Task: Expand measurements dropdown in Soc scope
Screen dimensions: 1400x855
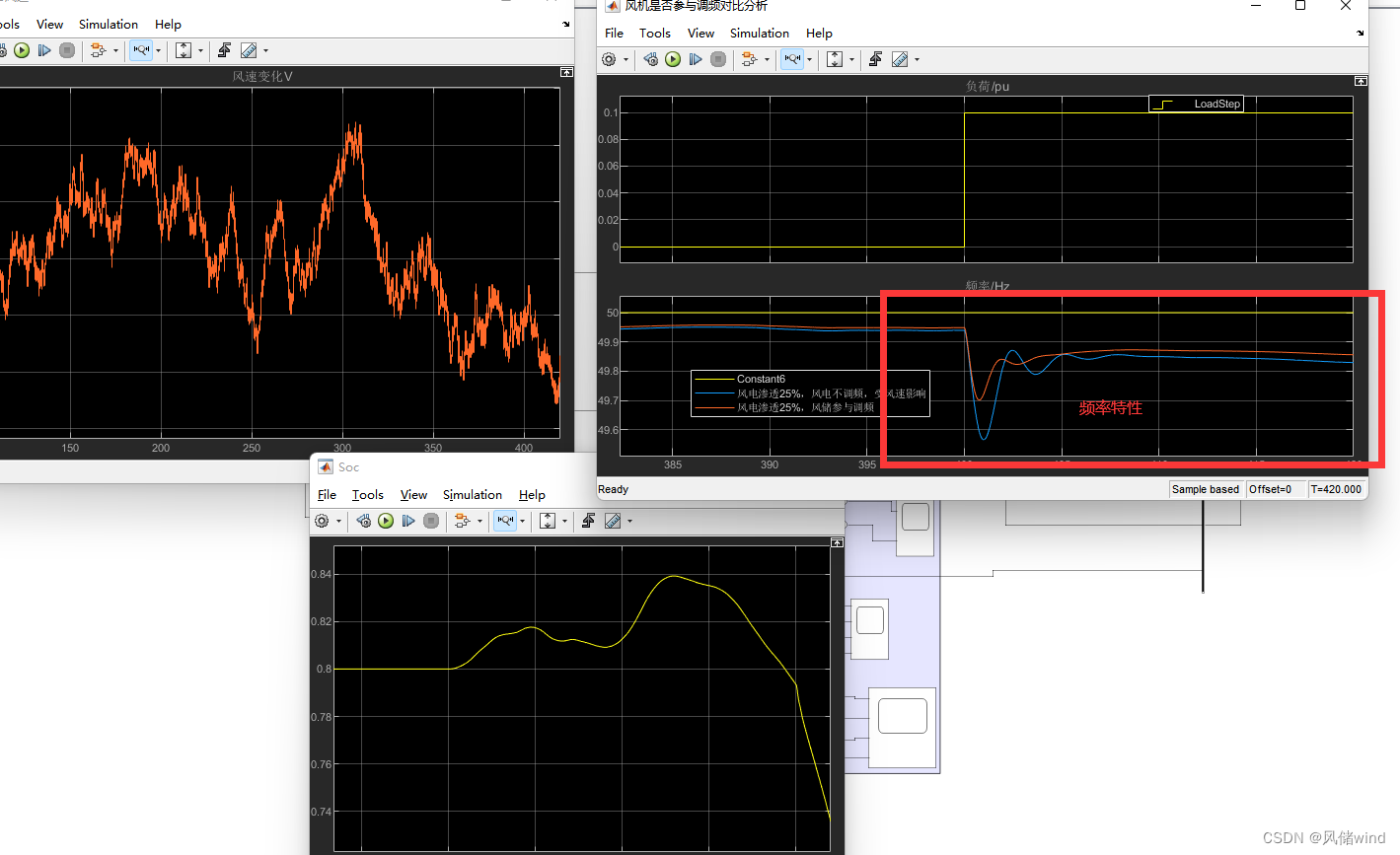Action: pyautogui.click(x=629, y=522)
